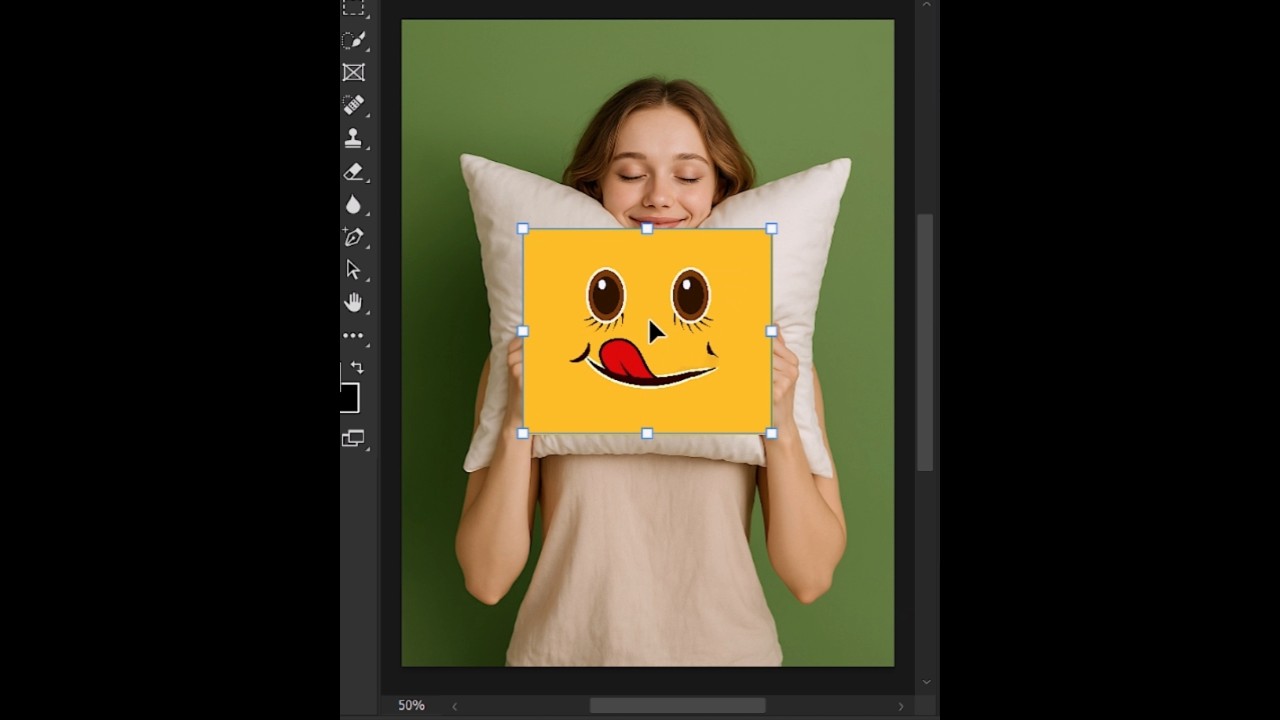Image resolution: width=1280 pixels, height=720 pixels.
Task: Click the top-middle transform handle
Action: tap(647, 229)
